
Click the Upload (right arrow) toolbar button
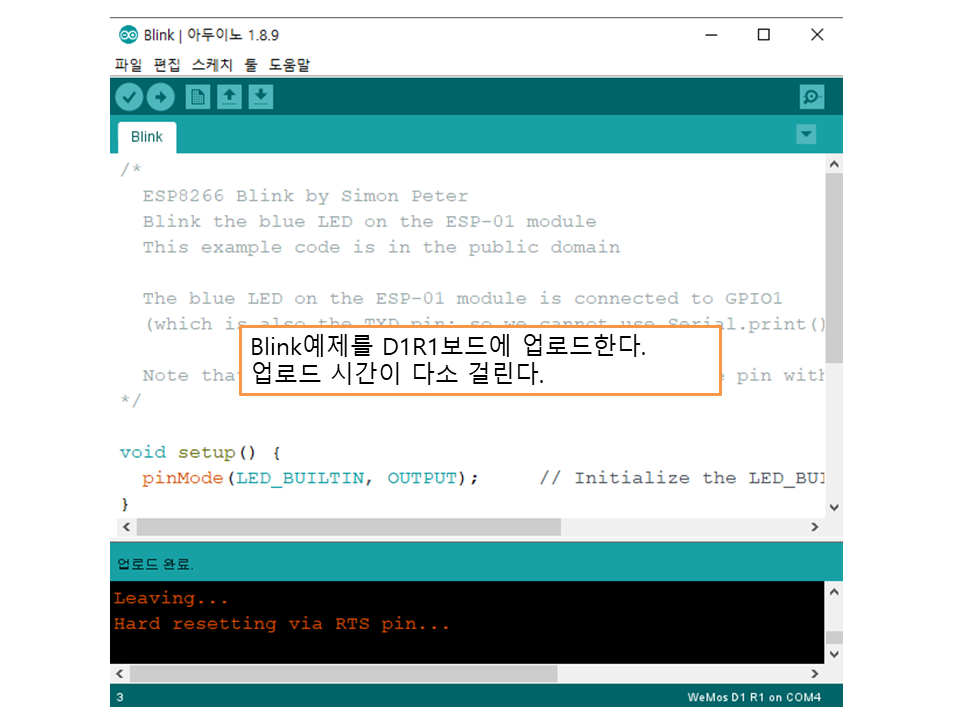point(161,97)
